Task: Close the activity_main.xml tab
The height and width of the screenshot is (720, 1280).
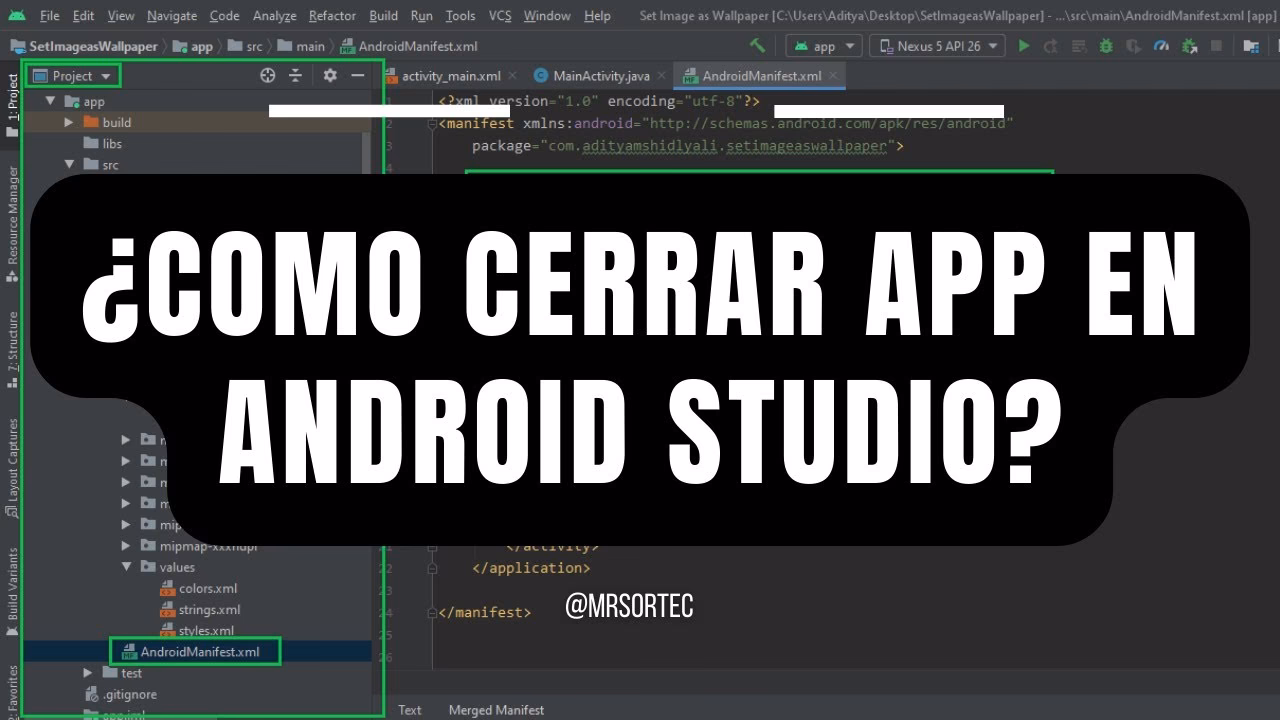Action: pyautogui.click(x=513, y=75)
